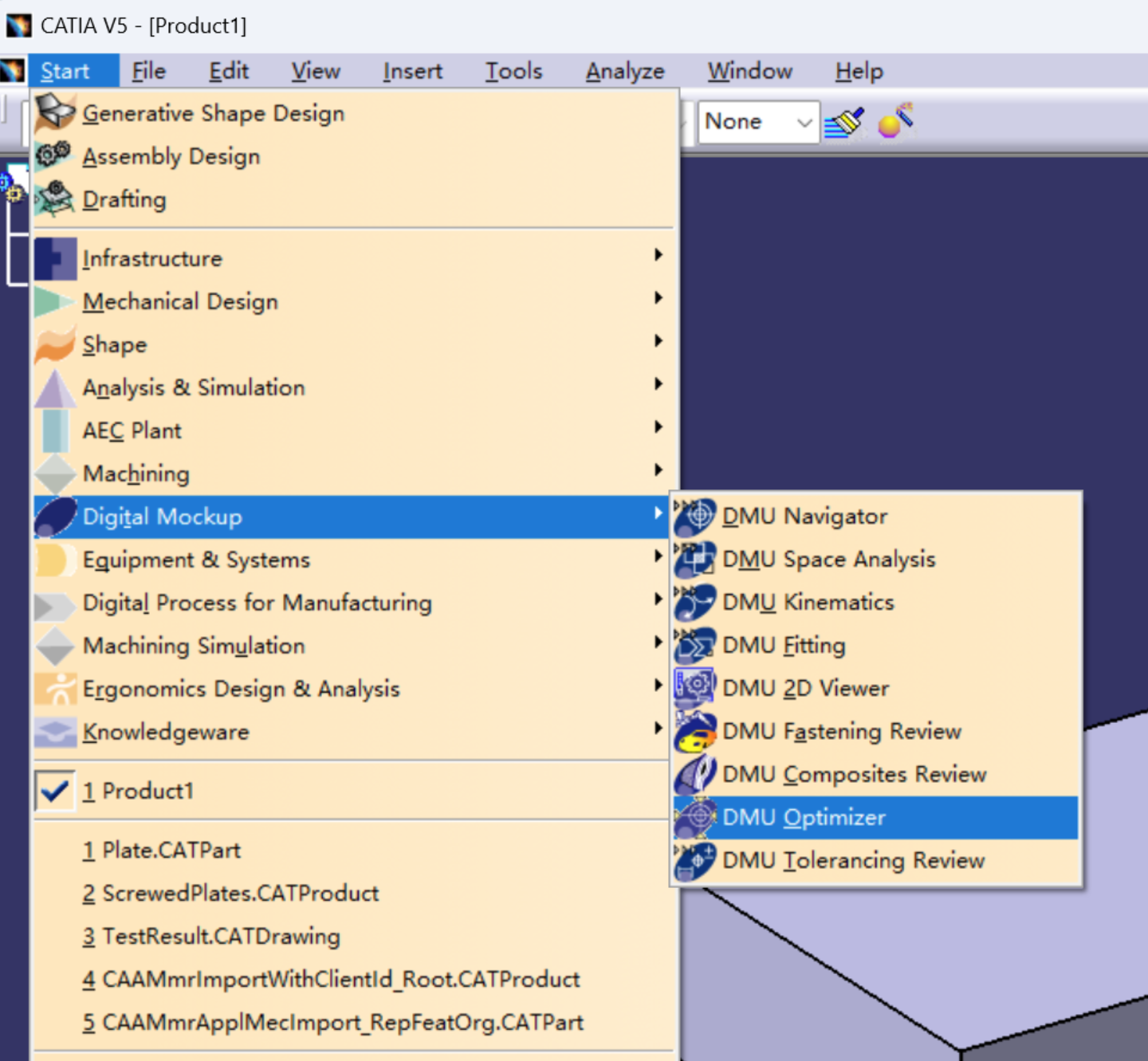This screenshot has width=1148, height=1061.
Task: Click the DMU Kinematics icon
Action: 694,602
